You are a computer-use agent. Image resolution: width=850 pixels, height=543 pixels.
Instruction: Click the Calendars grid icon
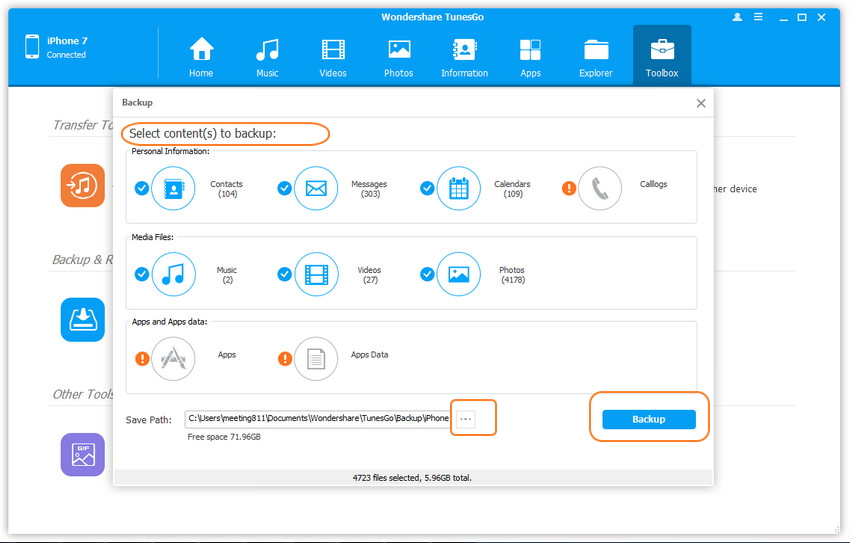pos(458,188)
